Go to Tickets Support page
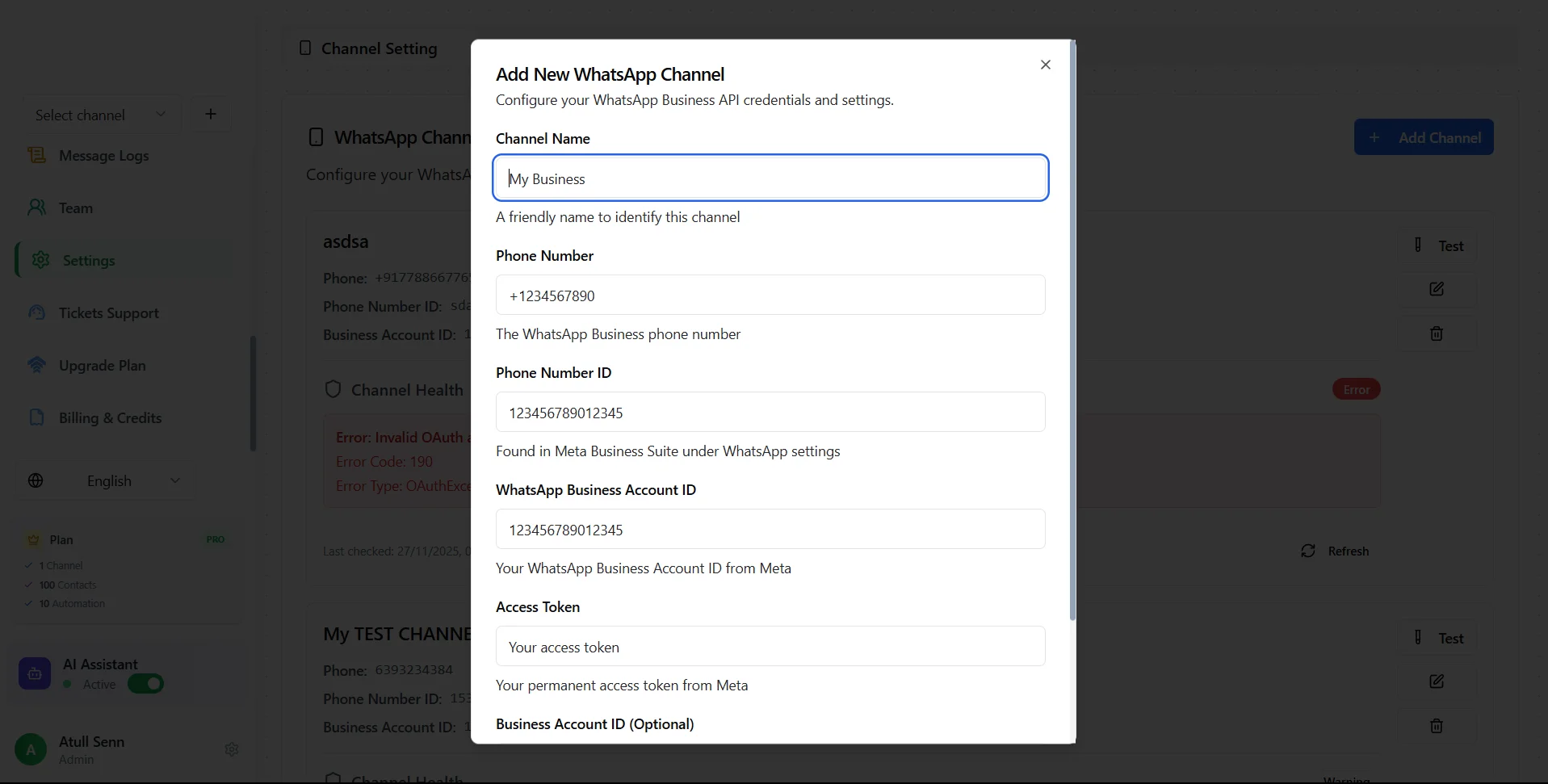Screen dimensions: 1548x784 pyautogui.click(x=108, y=313)
